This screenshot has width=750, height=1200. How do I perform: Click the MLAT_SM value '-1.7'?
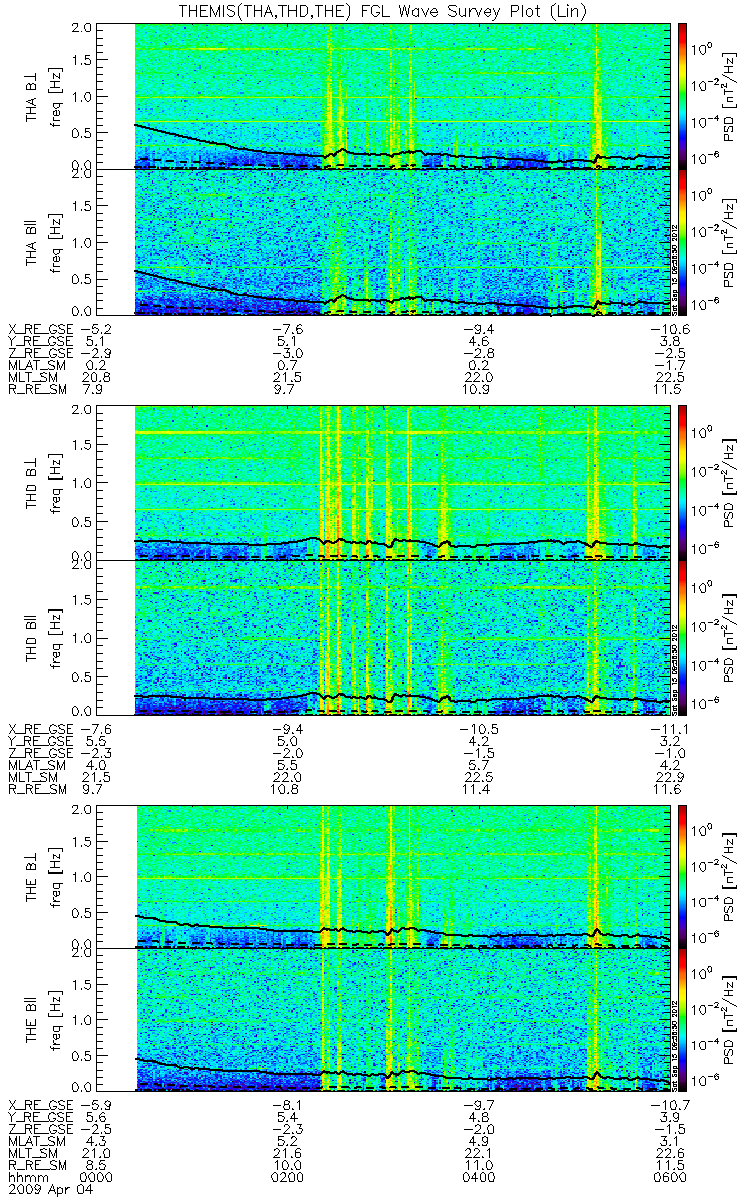pyautogui.click(x=672, y=367)
